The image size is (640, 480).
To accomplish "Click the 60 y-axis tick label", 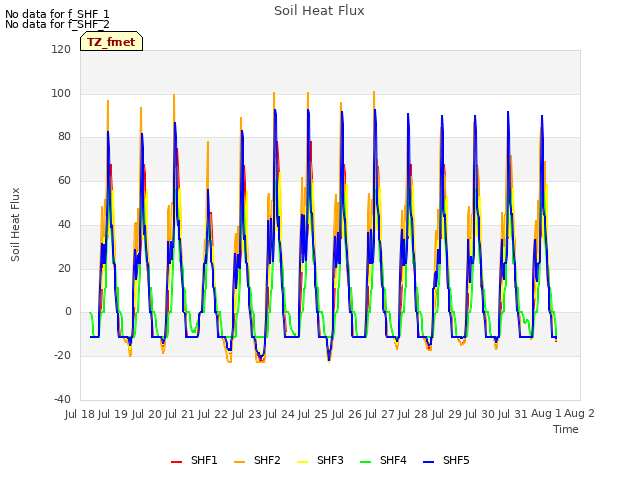I will [x=64, y=180].
